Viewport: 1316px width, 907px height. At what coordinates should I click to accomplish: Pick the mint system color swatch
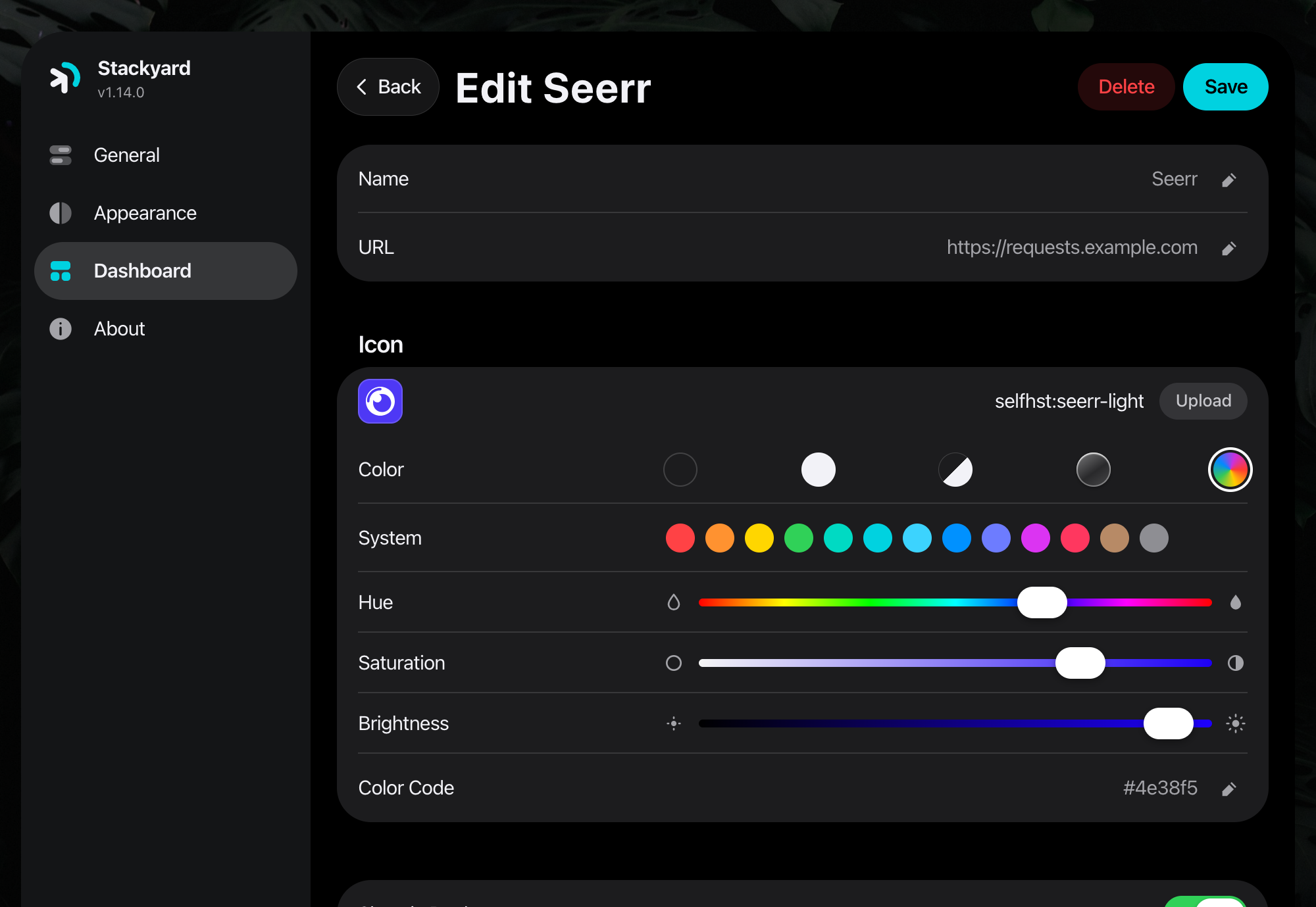(x=838, y=538)
